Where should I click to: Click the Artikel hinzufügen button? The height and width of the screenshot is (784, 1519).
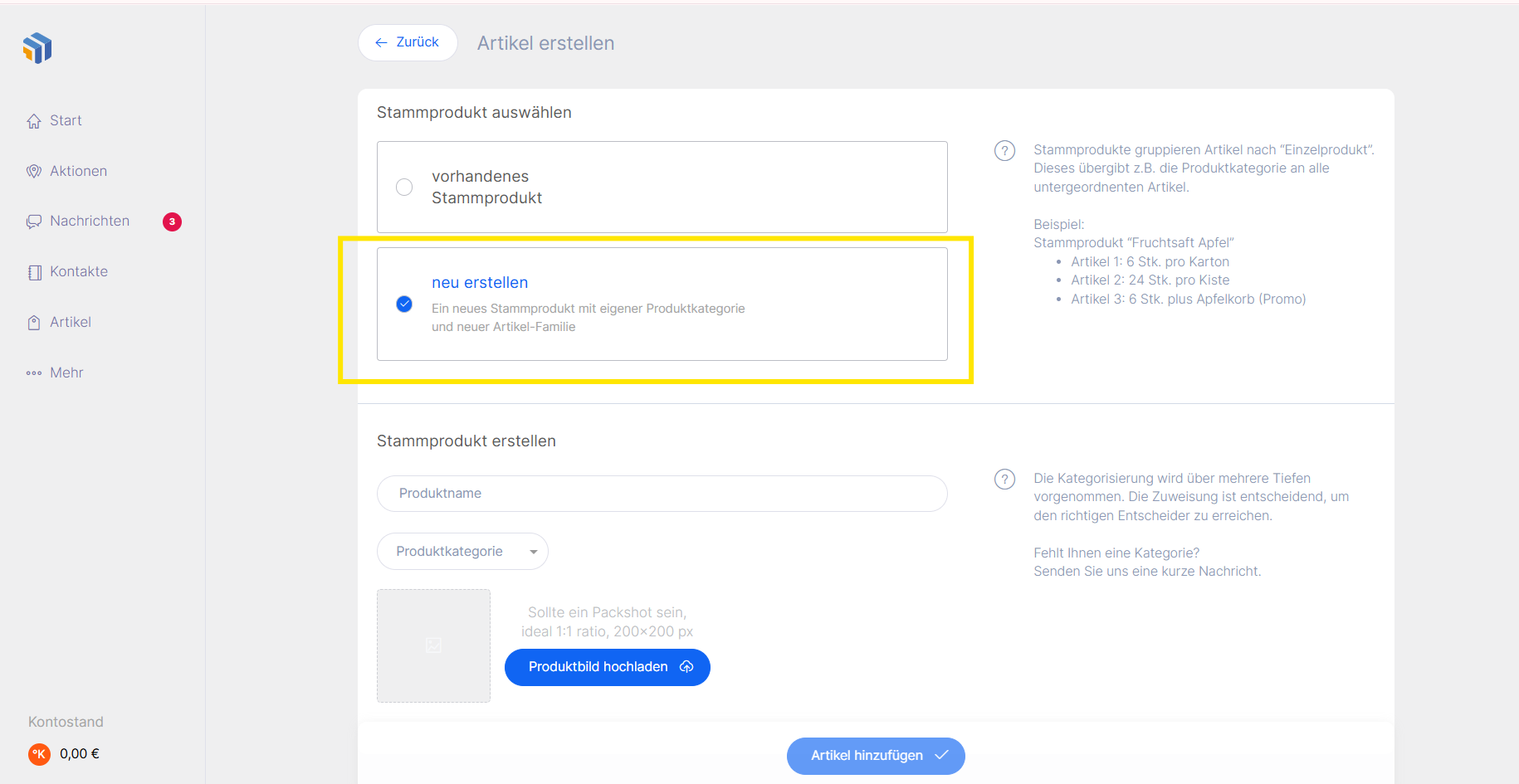tap(875, 756)
